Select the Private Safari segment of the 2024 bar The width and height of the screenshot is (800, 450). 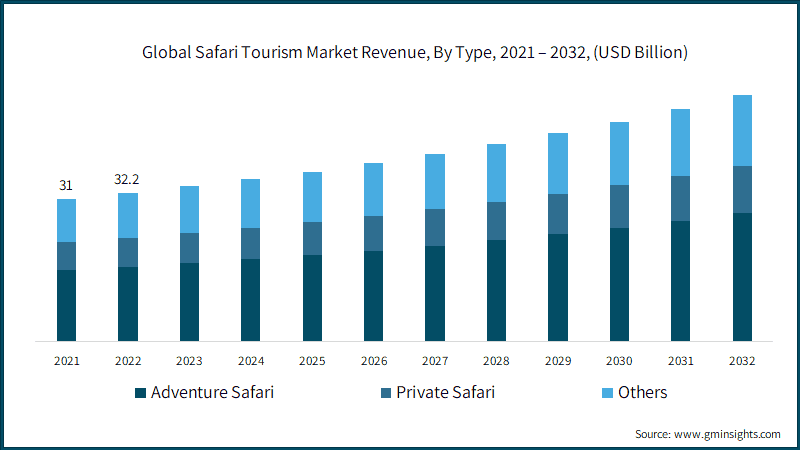251,243
